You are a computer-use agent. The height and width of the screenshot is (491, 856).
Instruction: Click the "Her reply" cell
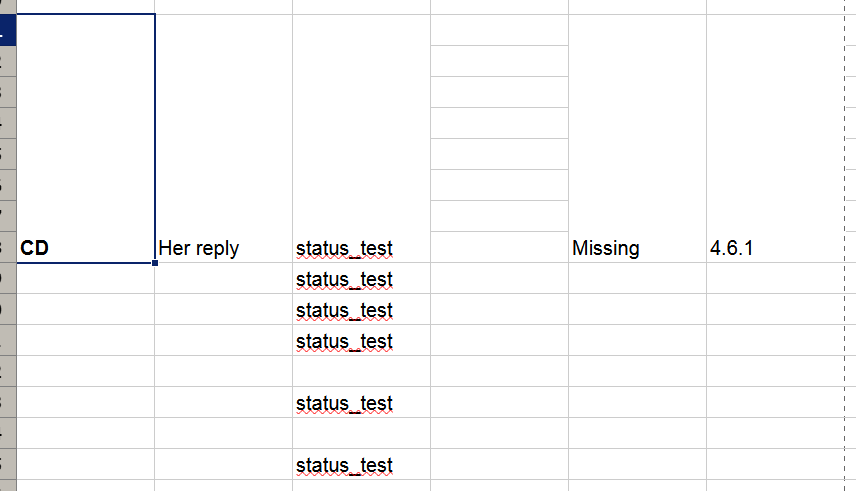223,248
